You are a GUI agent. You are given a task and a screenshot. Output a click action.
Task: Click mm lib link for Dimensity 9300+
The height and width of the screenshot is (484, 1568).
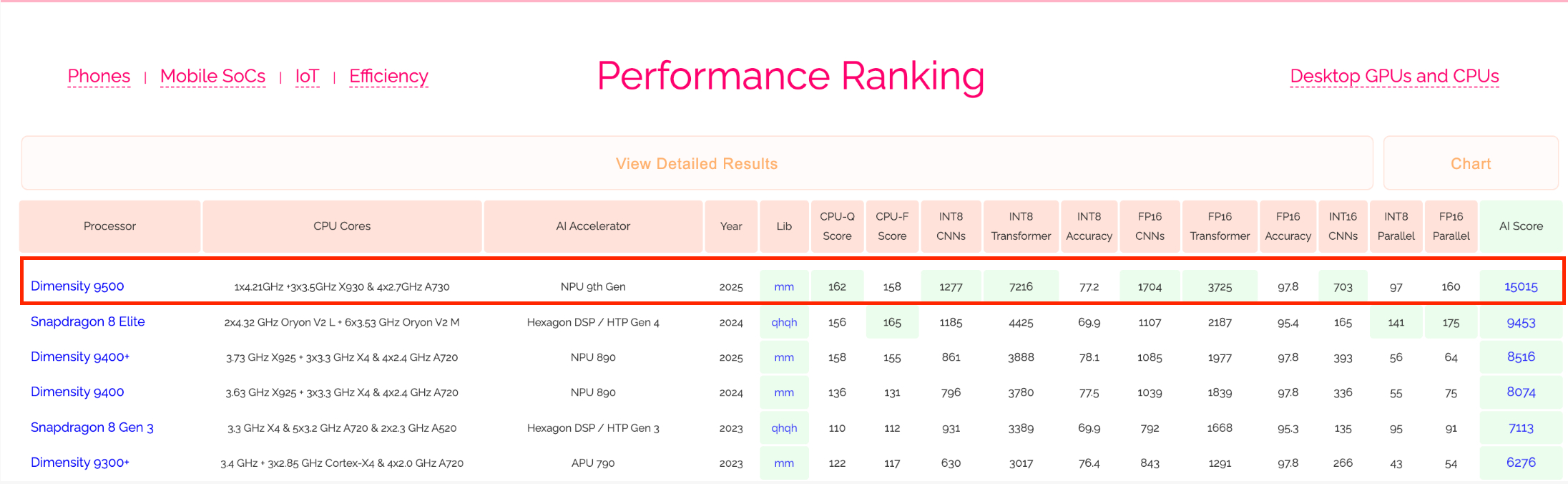784,463
